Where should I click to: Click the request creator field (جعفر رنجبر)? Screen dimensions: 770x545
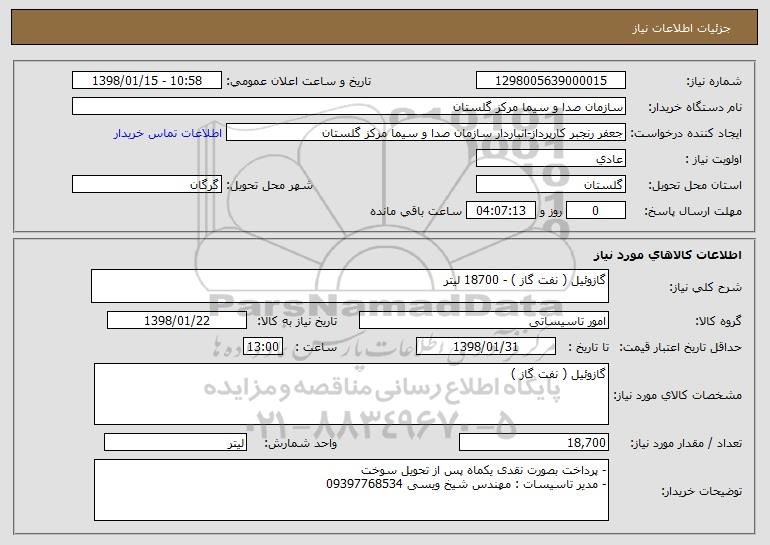[426, 133]
